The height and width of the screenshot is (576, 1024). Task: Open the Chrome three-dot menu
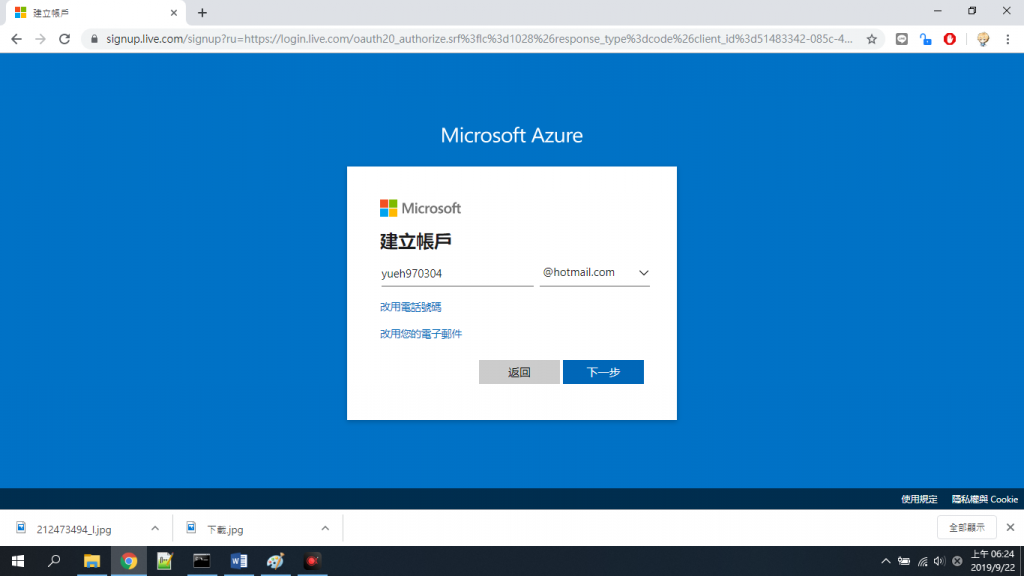click(x=1008, y=39)
